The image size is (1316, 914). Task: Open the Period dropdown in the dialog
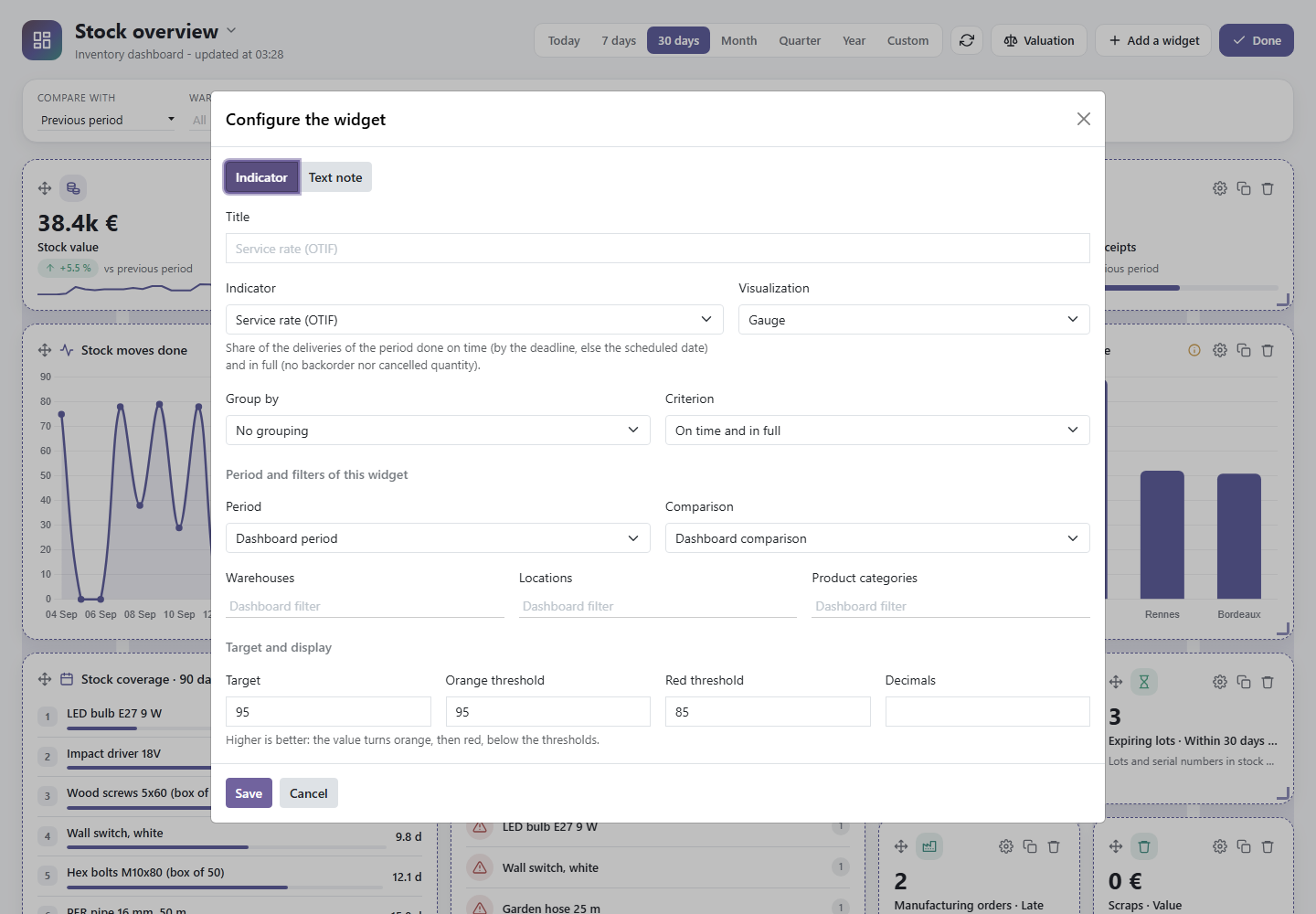438,538
